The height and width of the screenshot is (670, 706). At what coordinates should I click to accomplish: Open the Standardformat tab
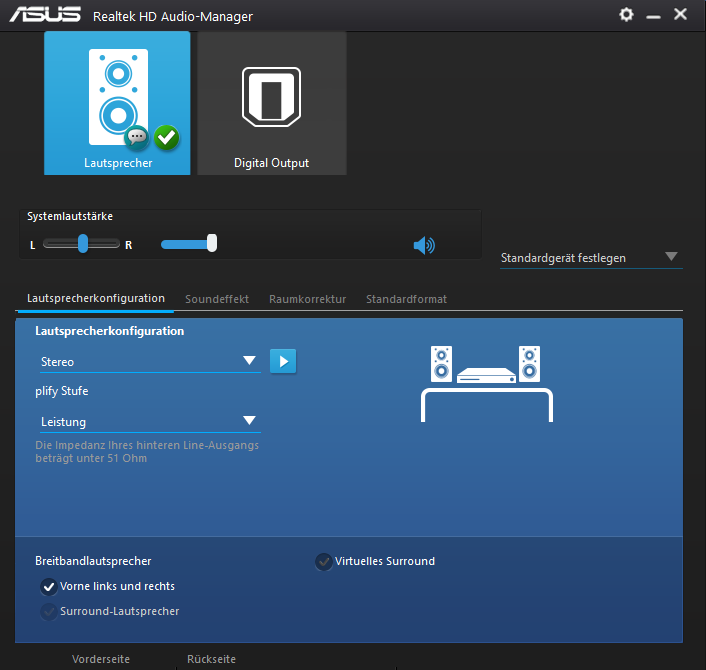[406, 299]
